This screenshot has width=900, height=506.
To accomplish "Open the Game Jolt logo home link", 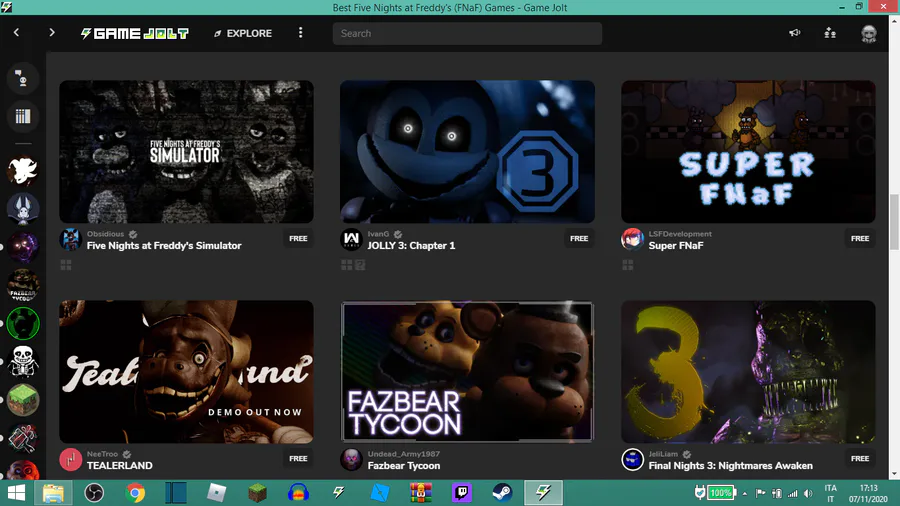I will coord(134,33).
